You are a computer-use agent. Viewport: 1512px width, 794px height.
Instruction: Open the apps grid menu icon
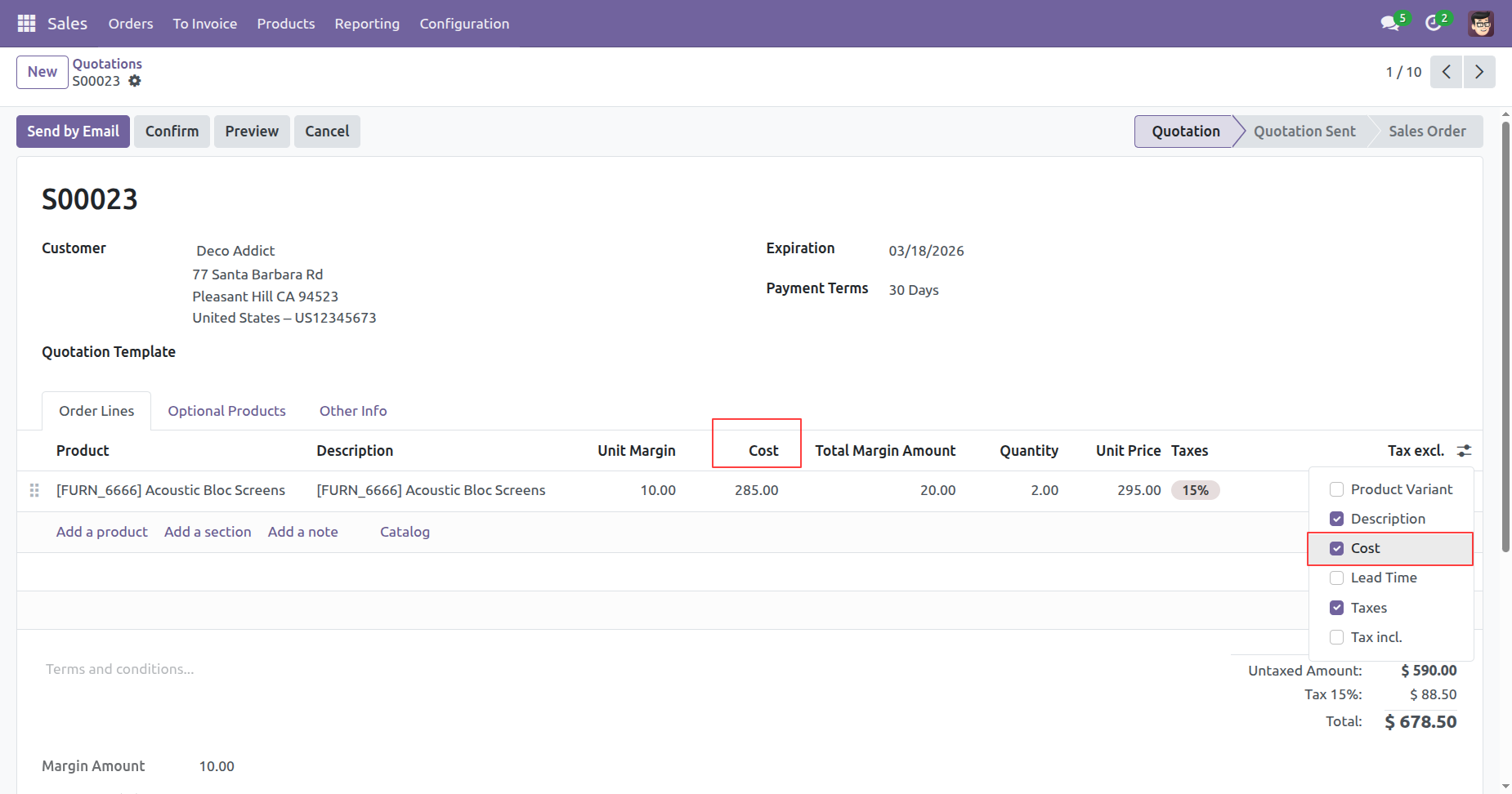[x=26, y=24]
